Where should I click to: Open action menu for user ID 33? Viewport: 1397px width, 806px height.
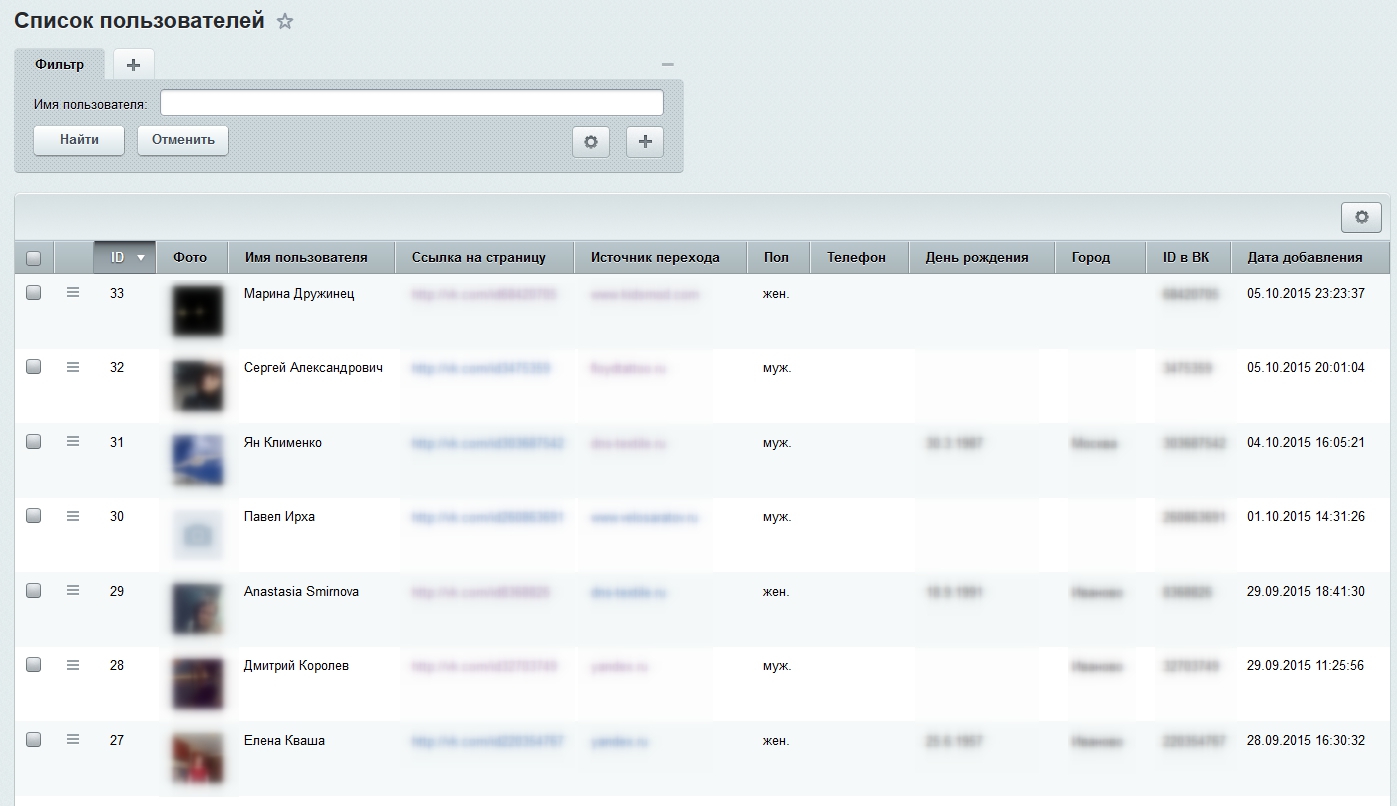(73, 292)
